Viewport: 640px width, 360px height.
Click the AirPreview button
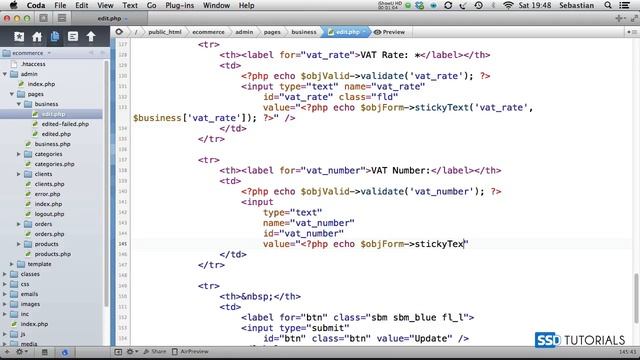[x=190, y=351]
